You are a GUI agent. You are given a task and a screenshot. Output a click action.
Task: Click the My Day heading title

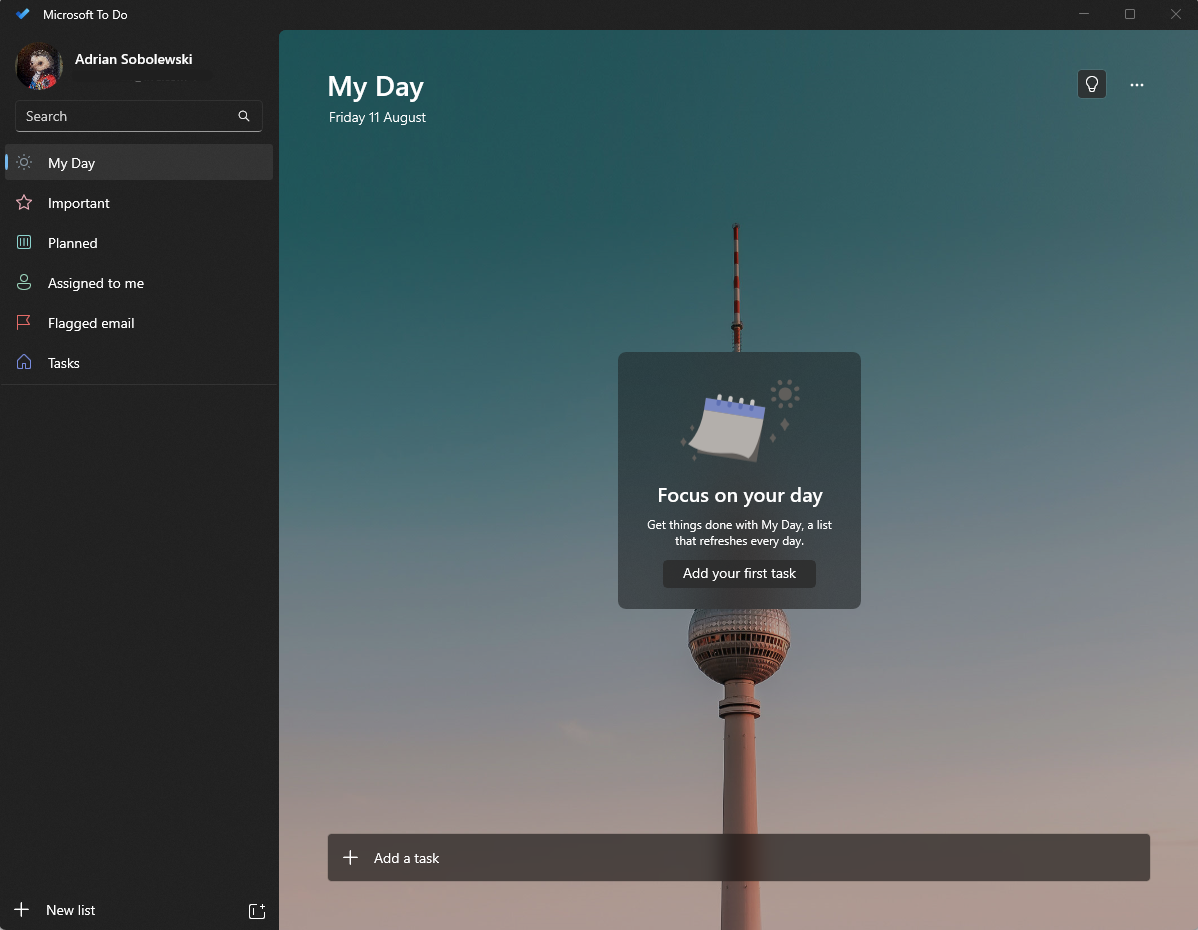click(375, 86)
